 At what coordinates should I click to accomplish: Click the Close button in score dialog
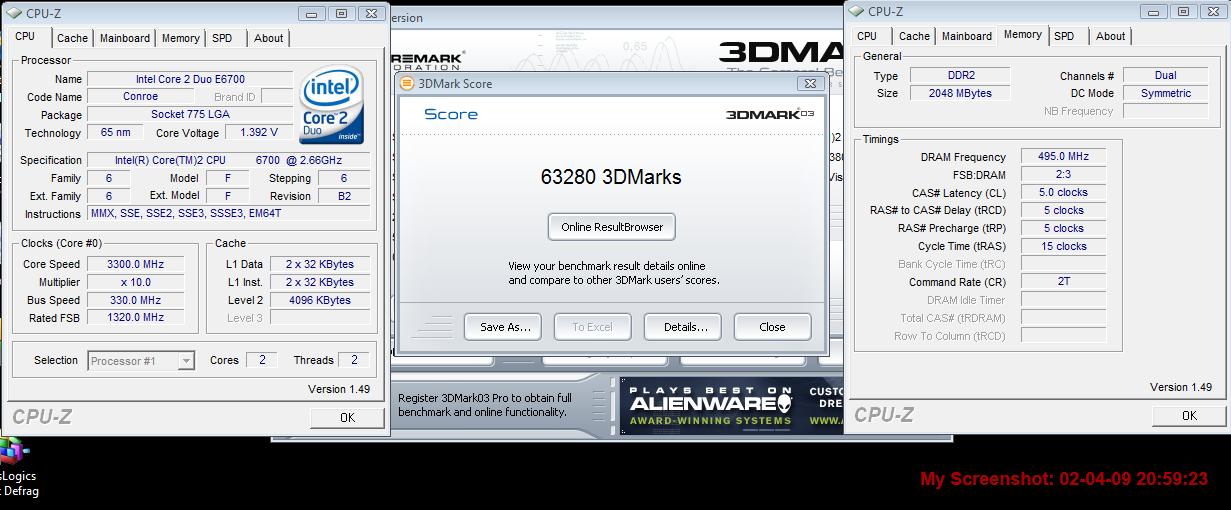click(x=772, y=327)
